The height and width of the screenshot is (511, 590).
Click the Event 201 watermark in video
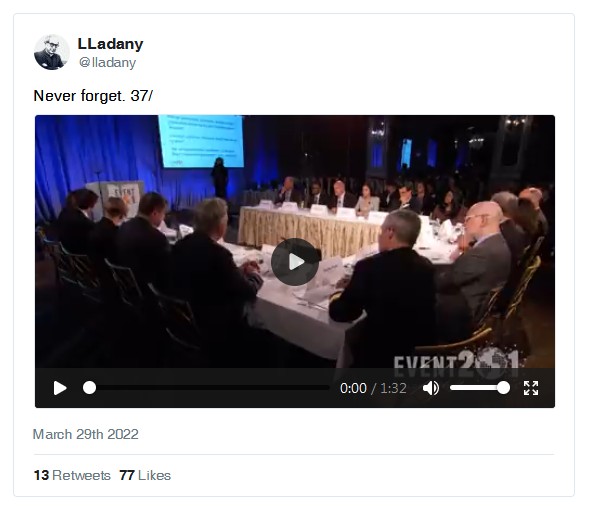[x=456, y=362]
